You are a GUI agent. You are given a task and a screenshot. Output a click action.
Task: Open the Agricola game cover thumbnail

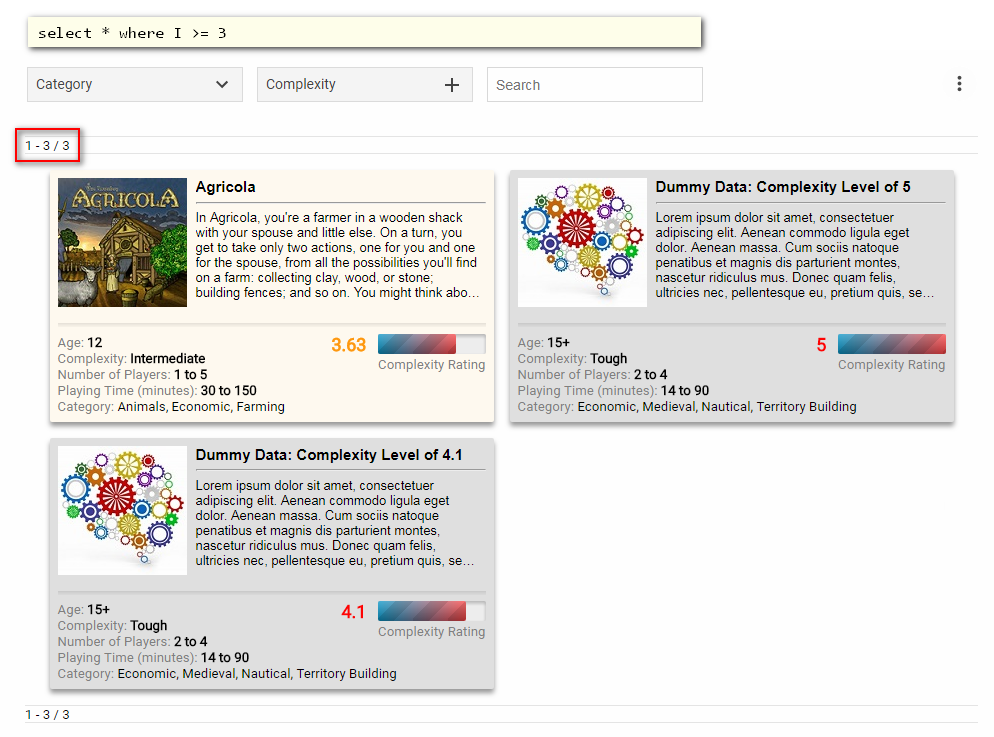(x=122, y=242)
